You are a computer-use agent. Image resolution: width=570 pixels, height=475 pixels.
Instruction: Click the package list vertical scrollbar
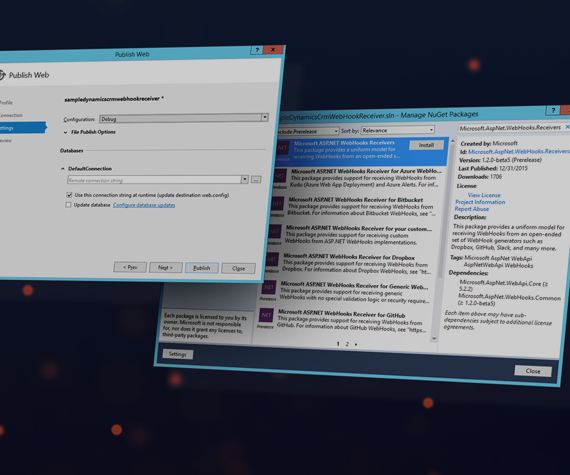pos(445,240)
